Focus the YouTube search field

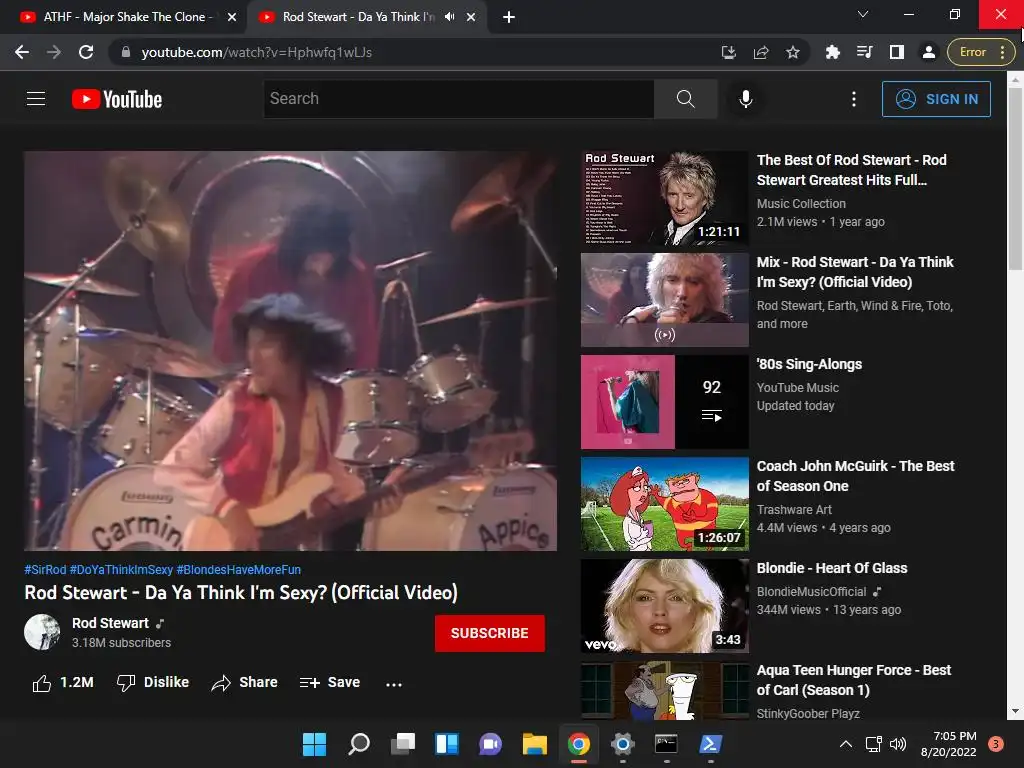(x=459, y=99)
